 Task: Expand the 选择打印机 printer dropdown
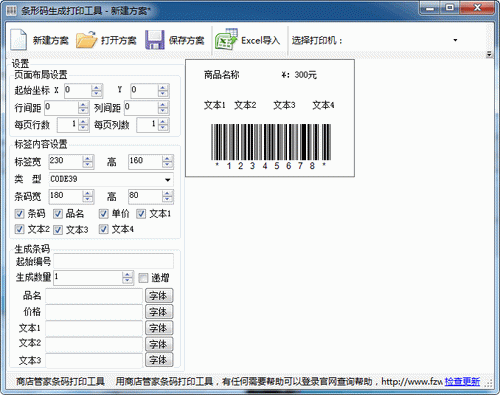pos(455,40)
